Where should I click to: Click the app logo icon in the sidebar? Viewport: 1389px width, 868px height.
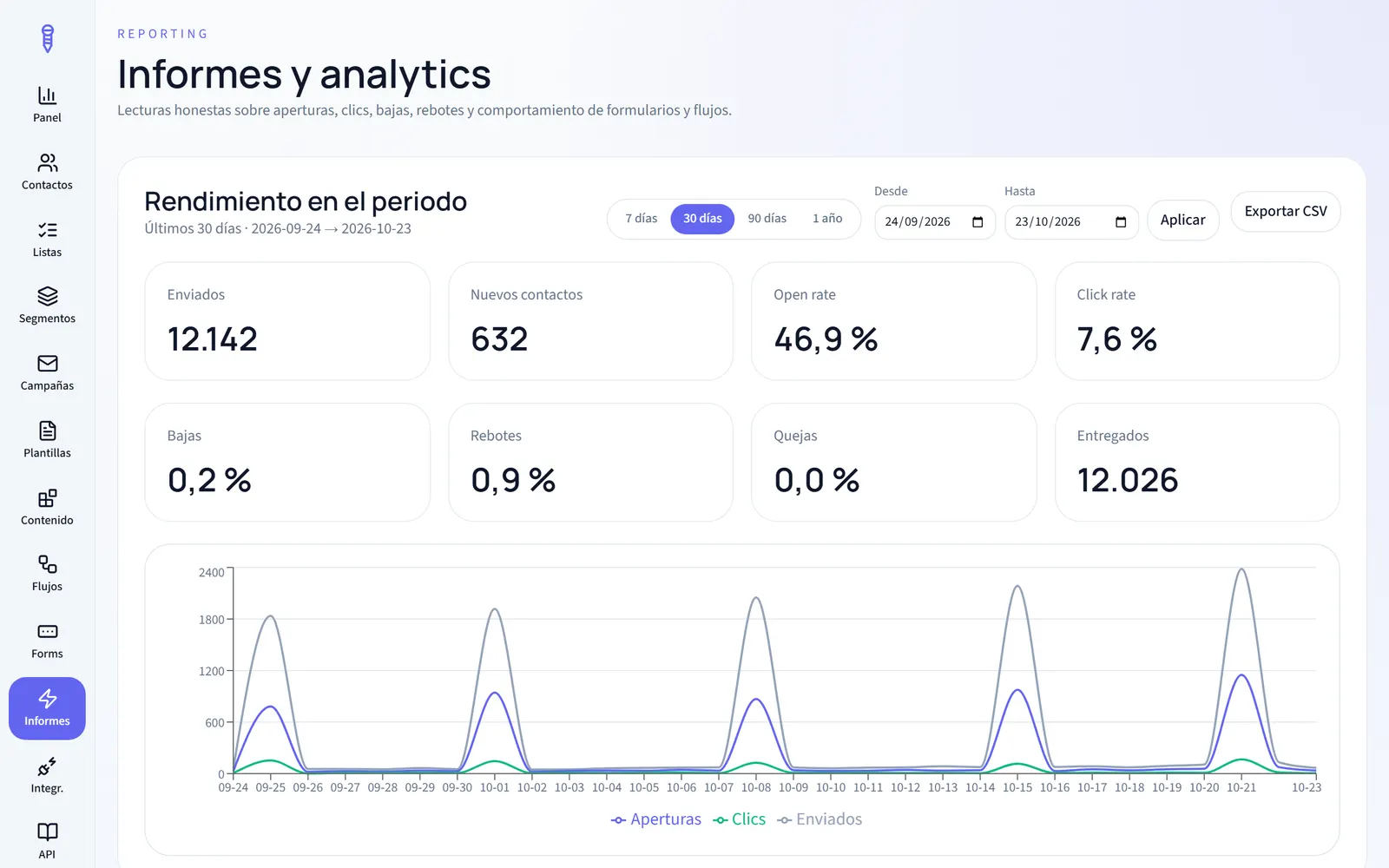click(48, 38)
